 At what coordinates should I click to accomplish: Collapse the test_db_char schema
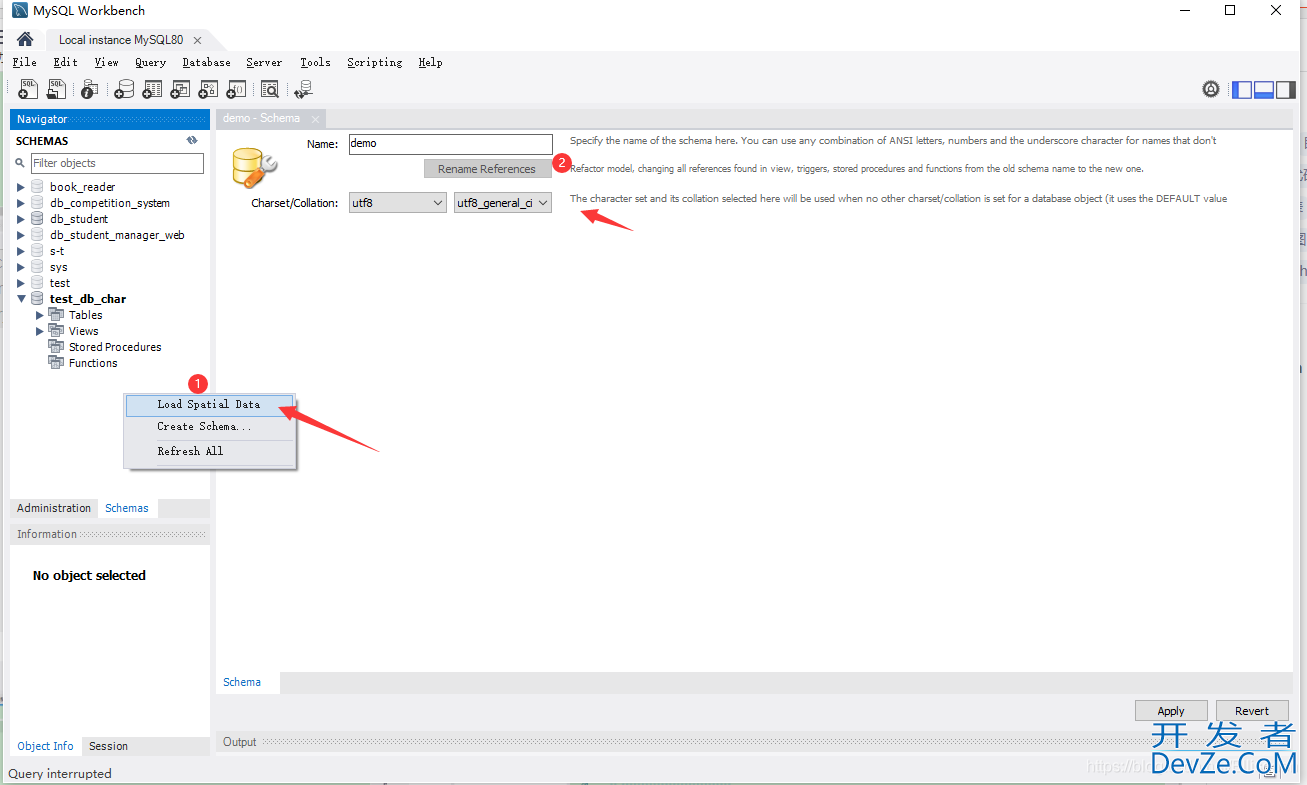click(22, 299)
